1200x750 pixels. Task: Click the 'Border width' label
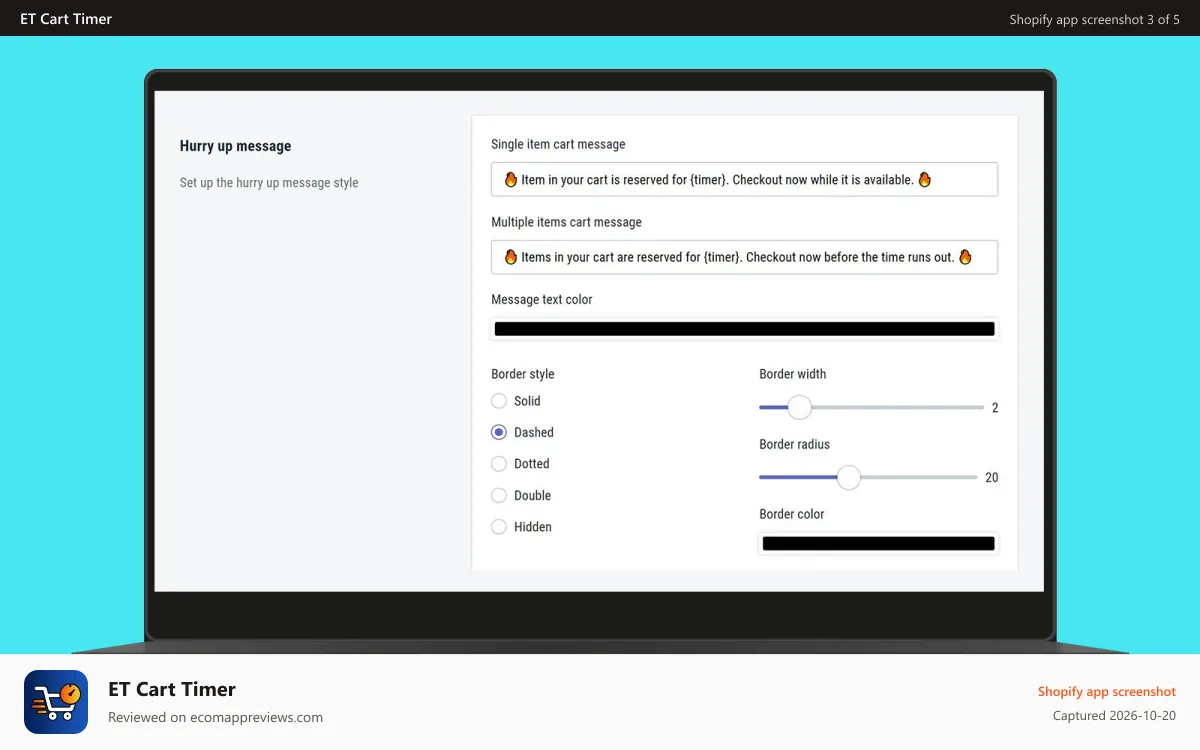(792, 374)
